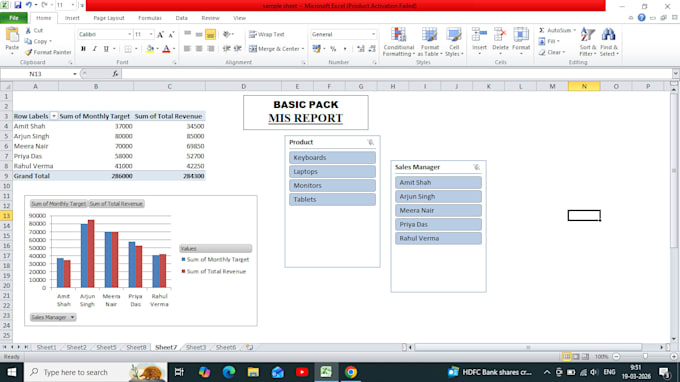This screenshot has height=382, width=680.
Task: Switch to the Review tab
Action: (x=210, y=18)
